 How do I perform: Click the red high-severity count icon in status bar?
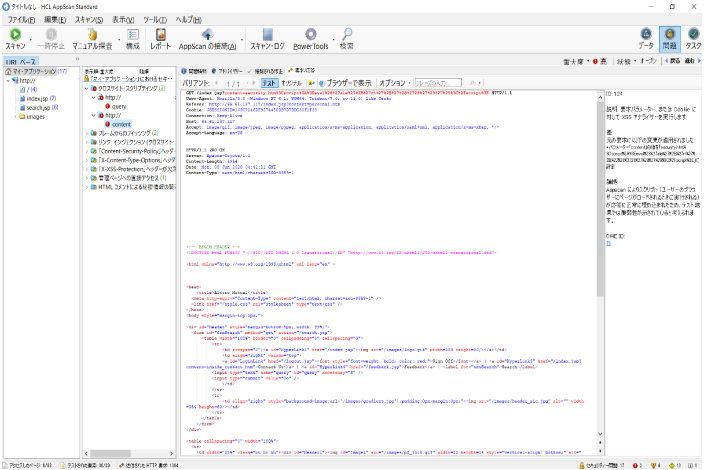635,466
